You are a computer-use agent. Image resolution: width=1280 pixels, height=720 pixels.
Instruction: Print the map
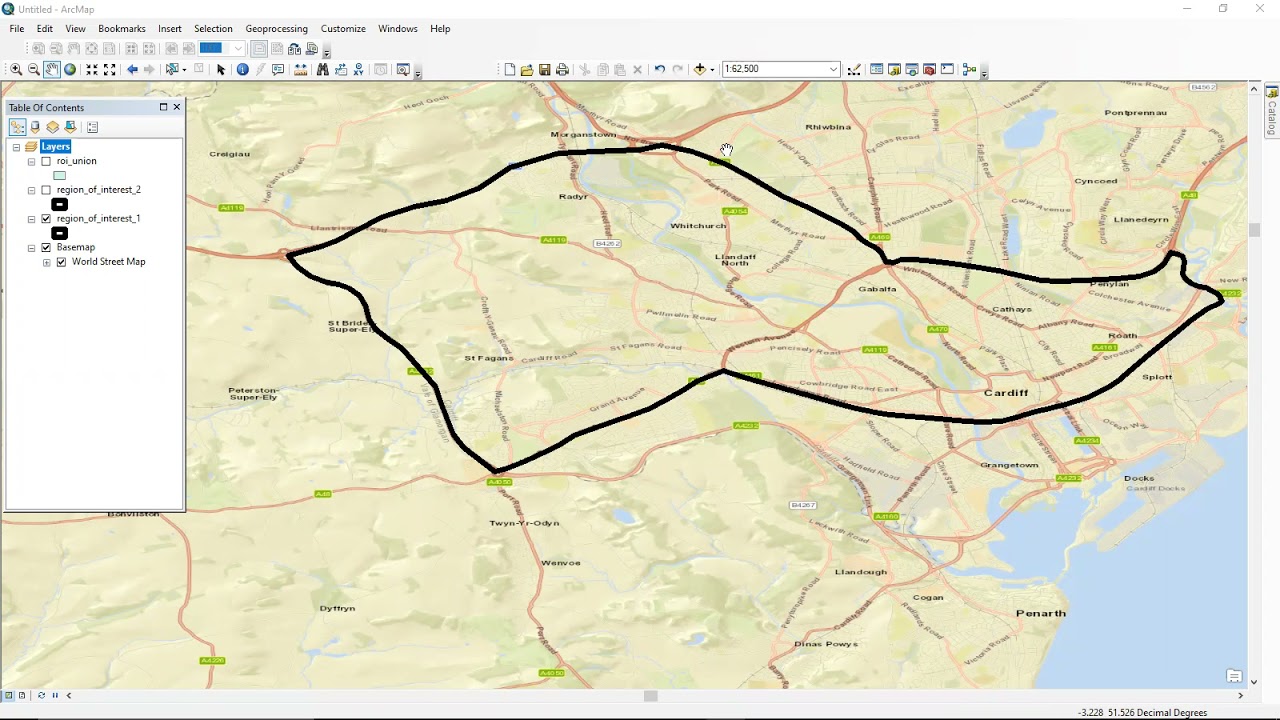click(563, 69)
